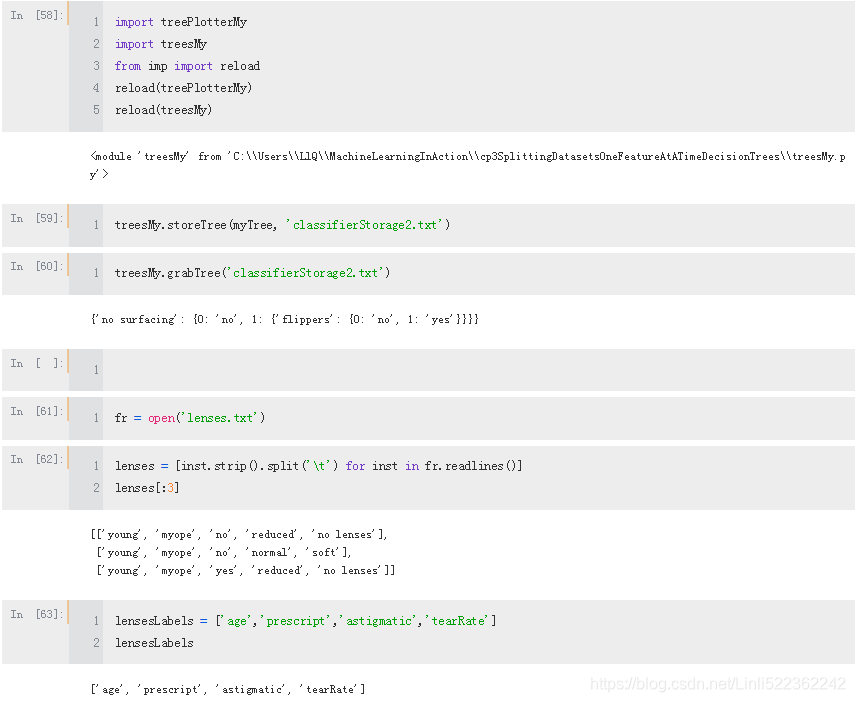This screenshot has width=855, height=702.
Task: Click line 'import treePlotterMy' in cell 58
Action: tap(180, 22)
